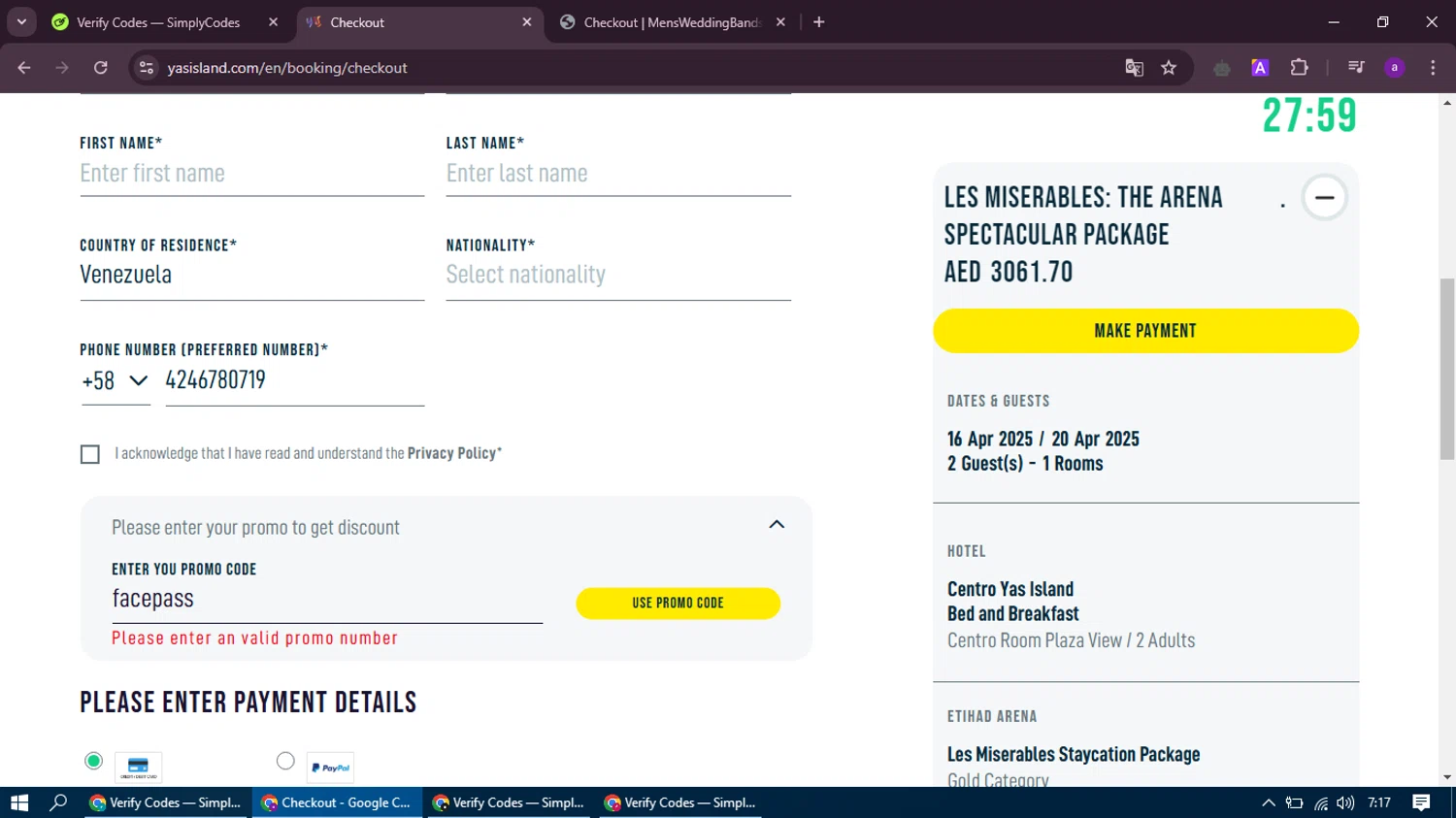Click the page vertical scrollbar thumb

click(x=1447, y=368)
